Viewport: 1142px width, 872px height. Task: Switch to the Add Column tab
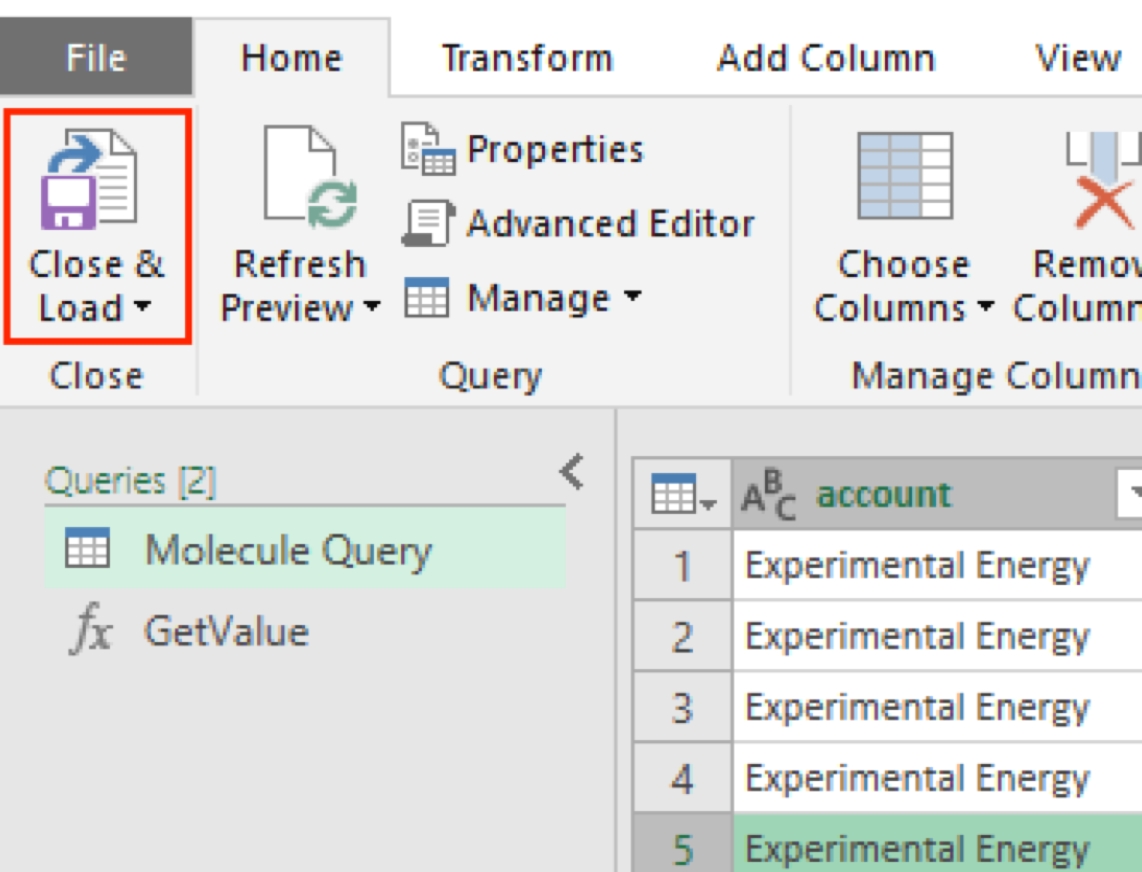pyautogui.click(x=825, y=58)
